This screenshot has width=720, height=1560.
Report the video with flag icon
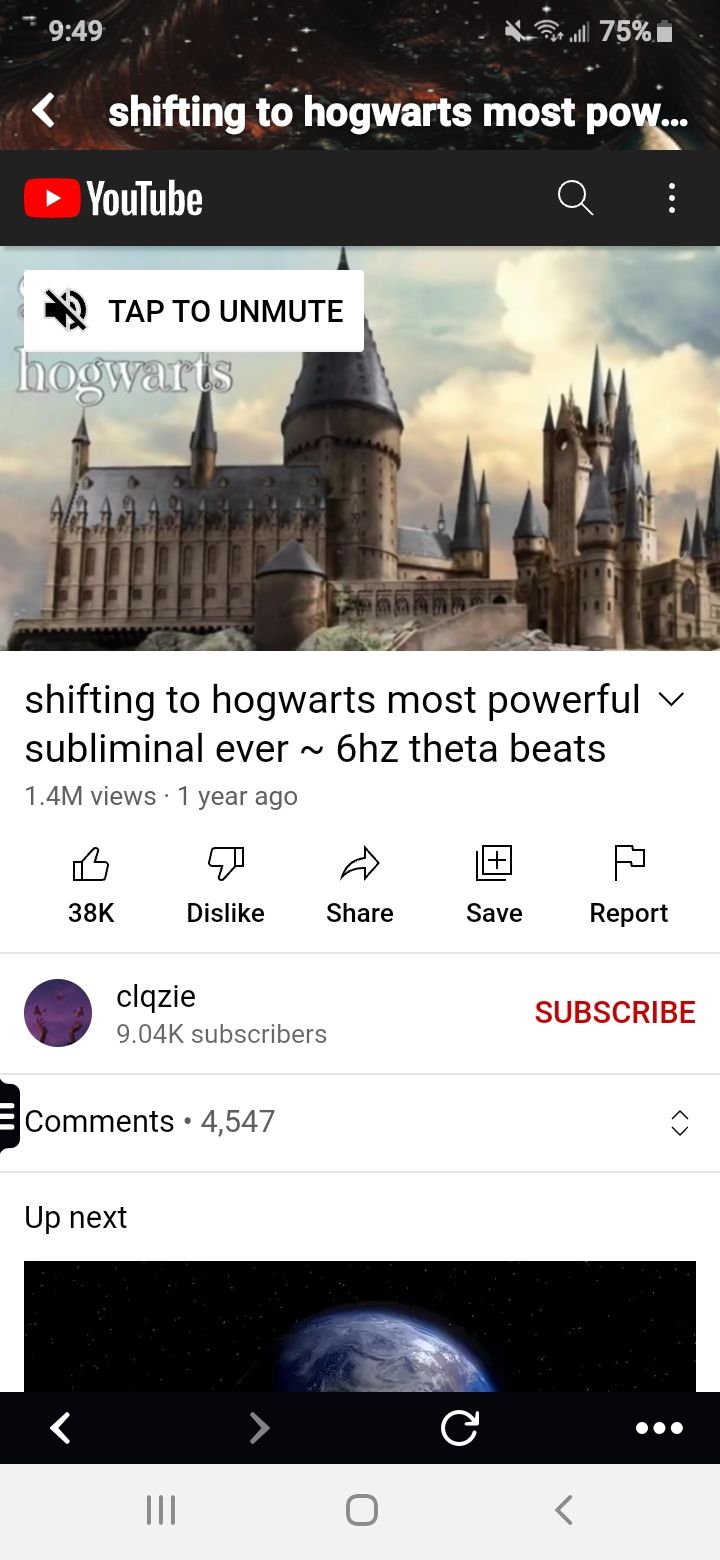(629, 884)
